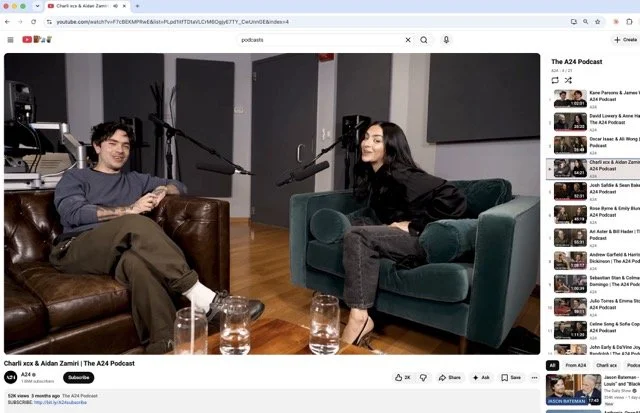Screen dimensions: 640x413
Task: Play the Rose Byrne & Emily episode
Action: tap(593, 215)
